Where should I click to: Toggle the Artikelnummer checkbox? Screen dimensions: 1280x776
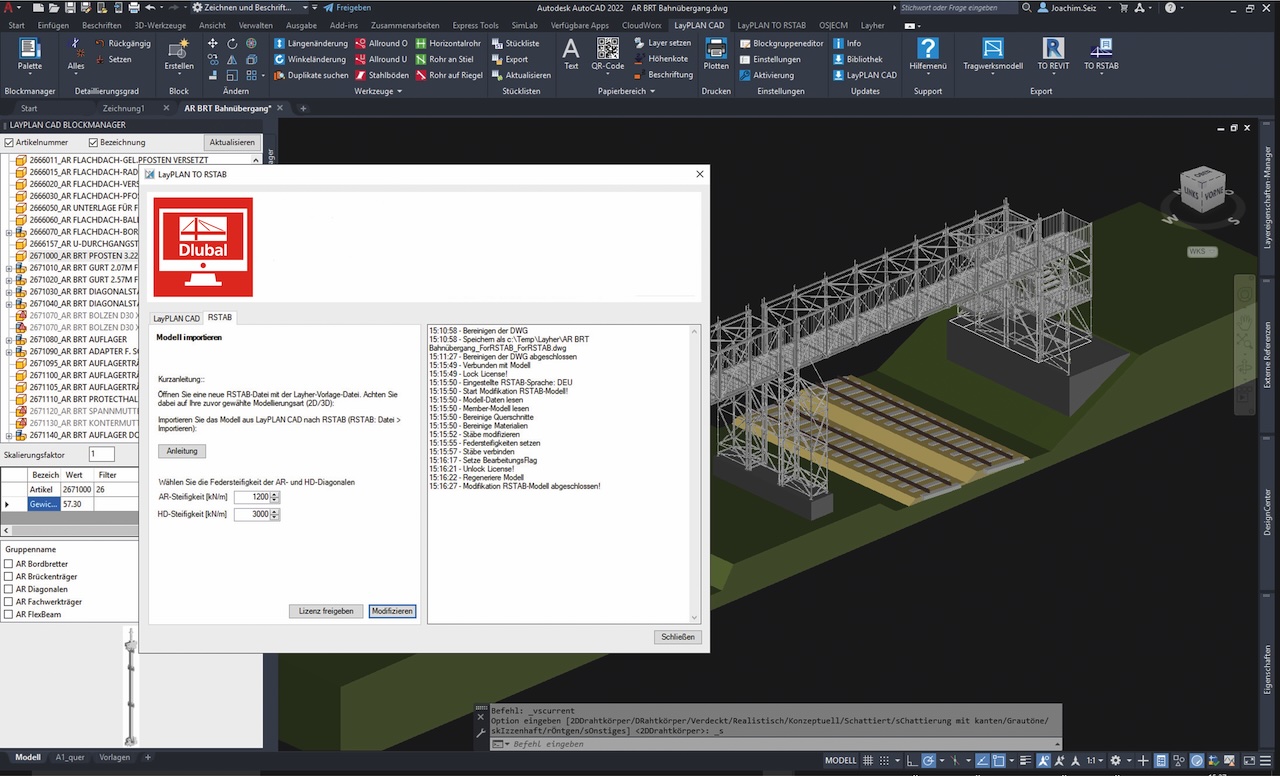point(10,143)
